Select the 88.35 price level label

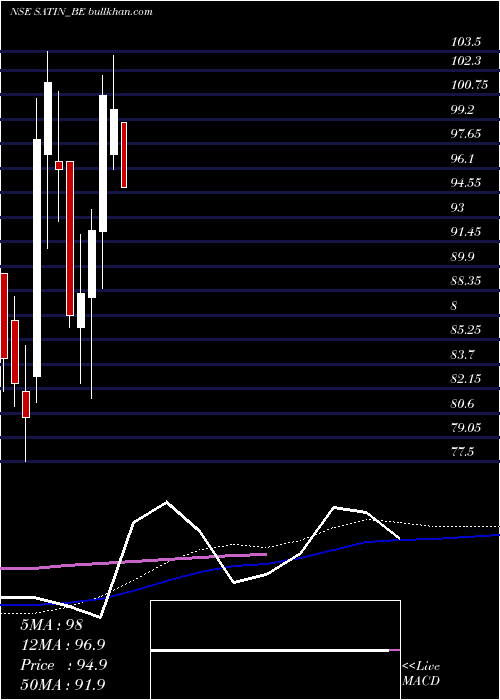pyautogui.click(x=466, y=280)
